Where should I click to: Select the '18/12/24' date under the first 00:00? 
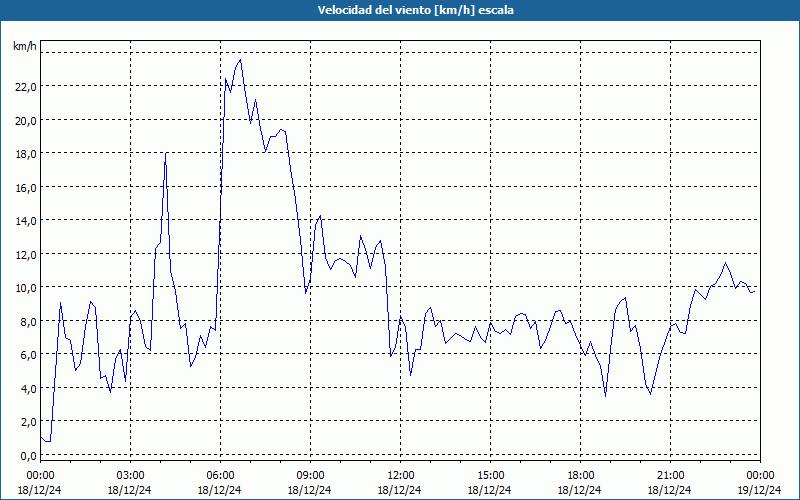coord(40,490)
